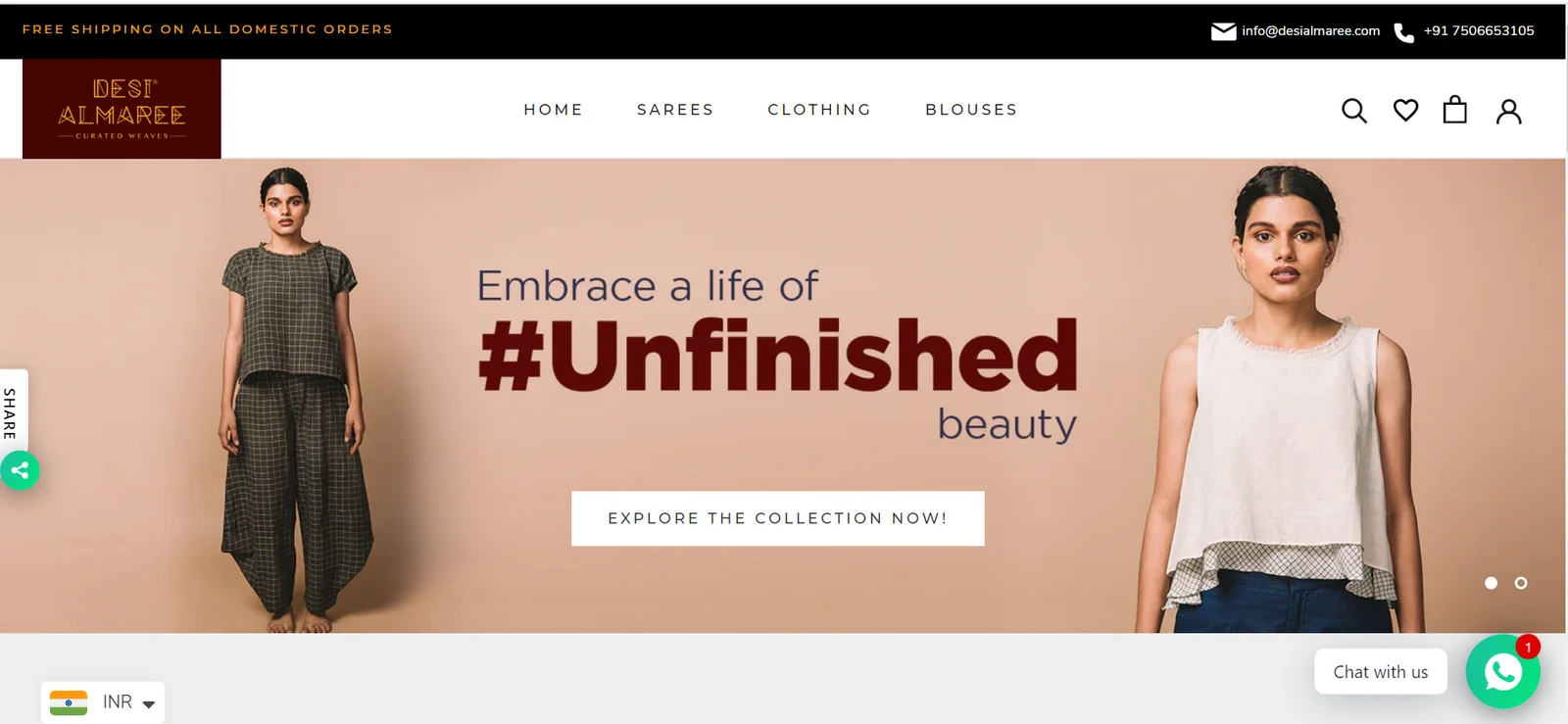Open the shopping bag cart icon
1568x724 pixels.
(1455, 110)
